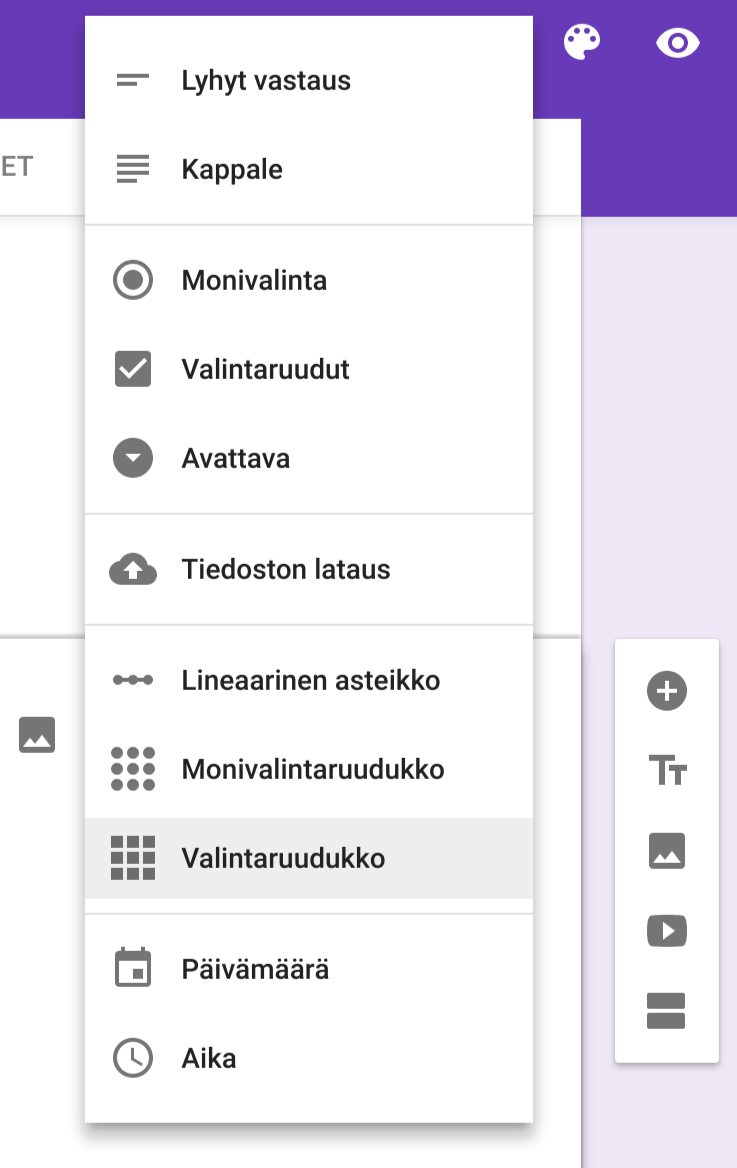Click the eye preview icon
Viewport: 737px width, 1168px height.
(x=677, y=43)
